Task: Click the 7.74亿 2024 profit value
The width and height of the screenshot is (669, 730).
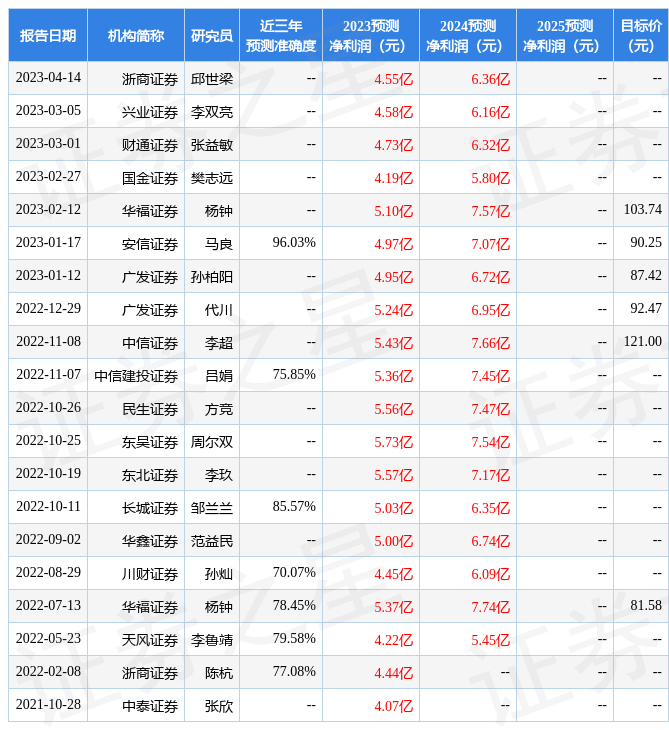Action: [491, 608]
